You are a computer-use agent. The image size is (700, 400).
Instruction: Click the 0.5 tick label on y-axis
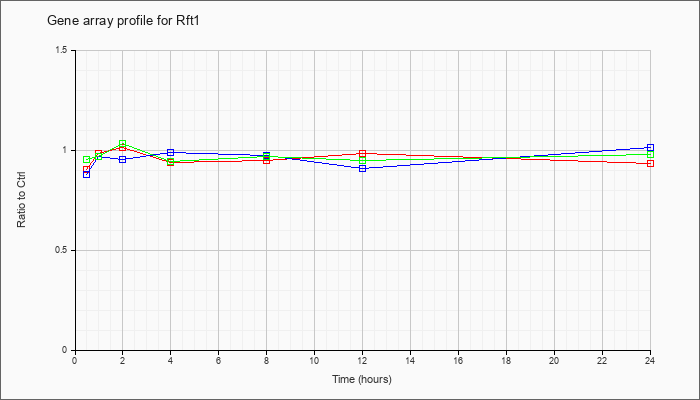pyautogui.click(x=66, y=250)
